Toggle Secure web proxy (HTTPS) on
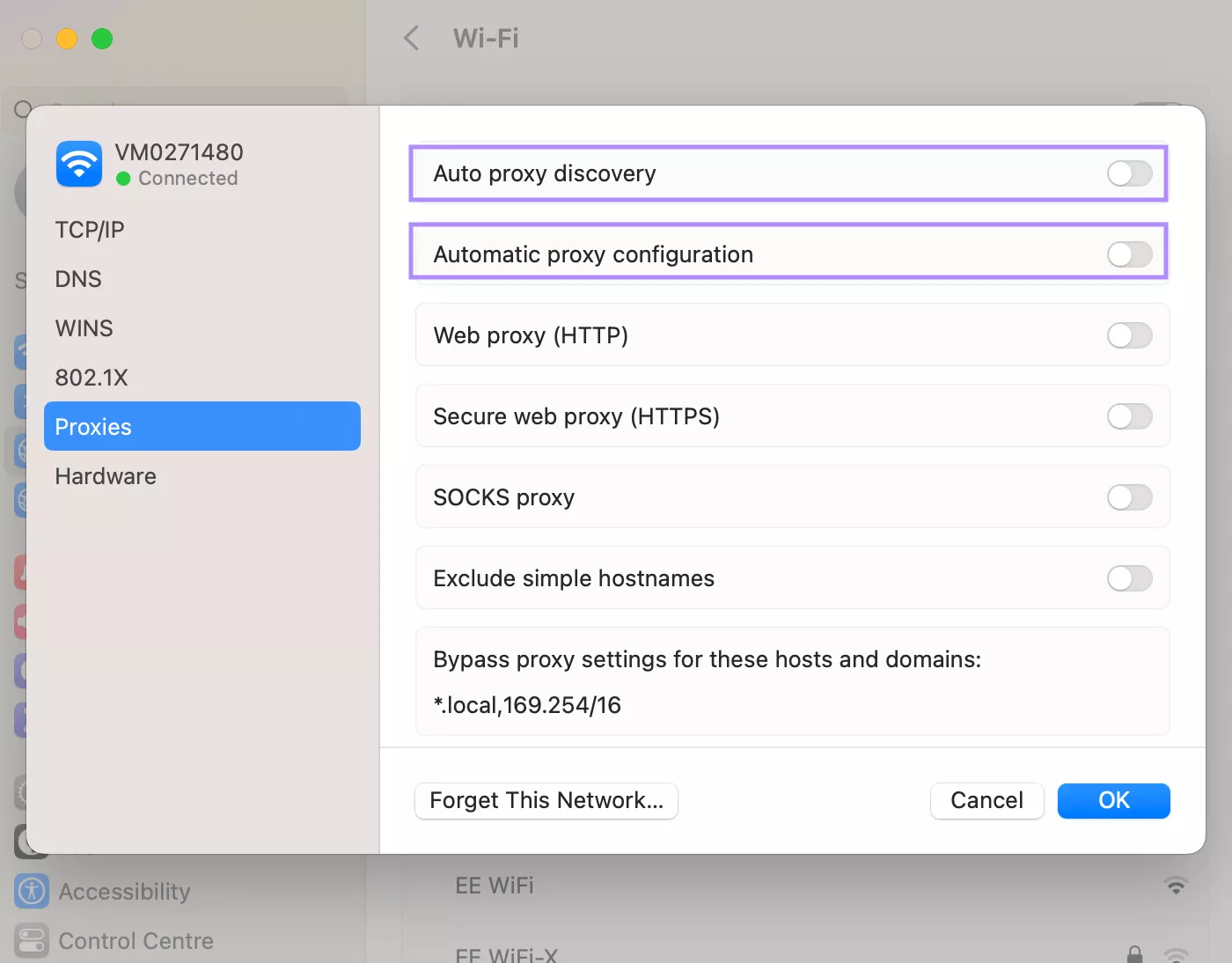1232x963 pixels. [x=1129, y=416]
